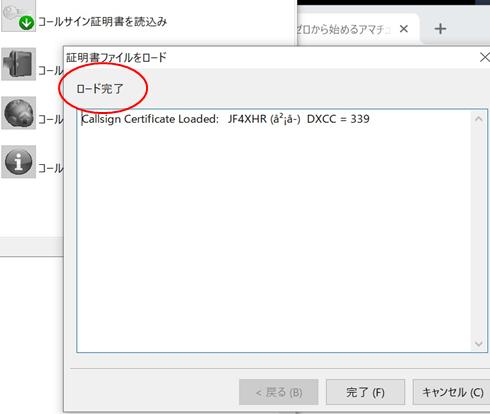This screenshot has width=490, height=414.
Task: Click the scrollbar up arrow in log area
Action: tap(479, 119)
